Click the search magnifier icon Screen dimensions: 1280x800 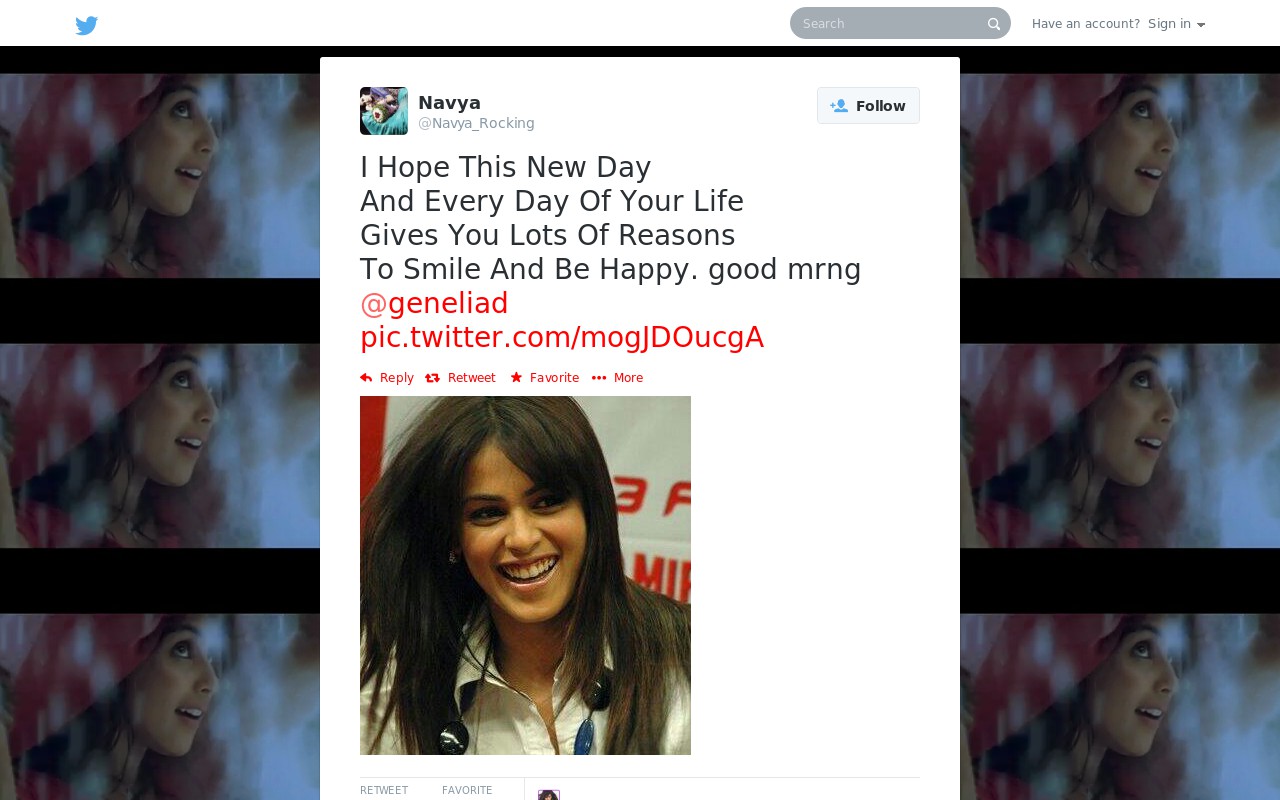pyautogui.click(x=994, y=24)
